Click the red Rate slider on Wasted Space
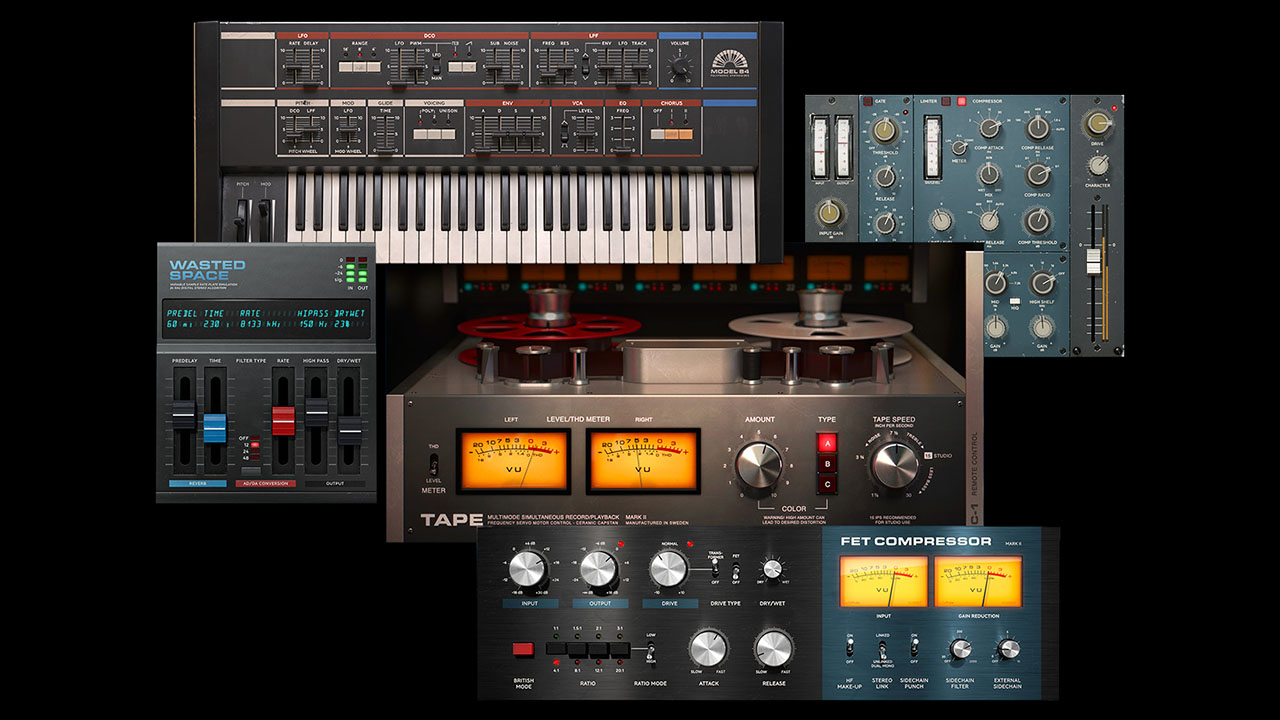Screen dimensions: 1280x720 point(283,421)
